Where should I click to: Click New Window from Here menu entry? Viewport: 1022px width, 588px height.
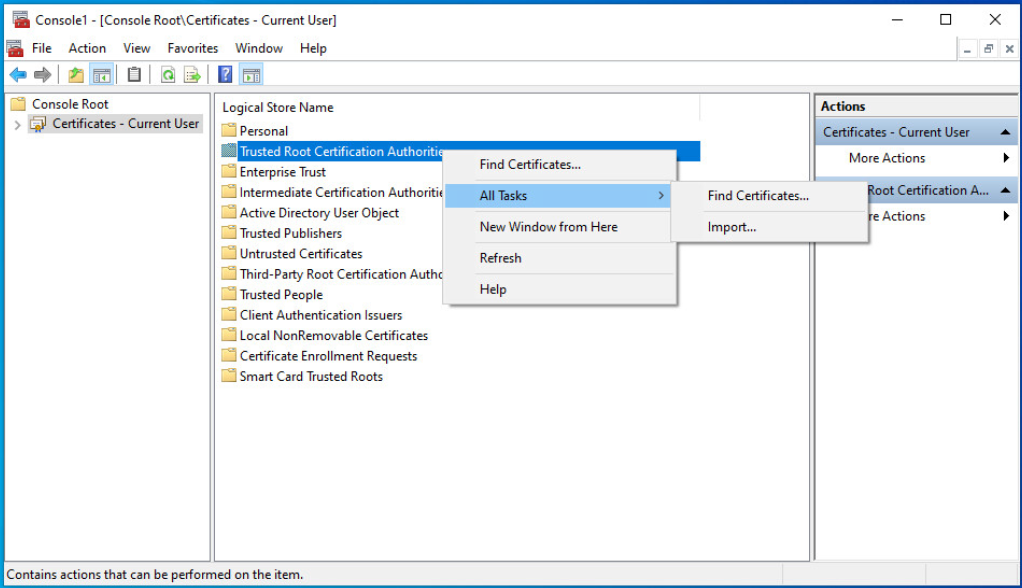pos(548,227)
